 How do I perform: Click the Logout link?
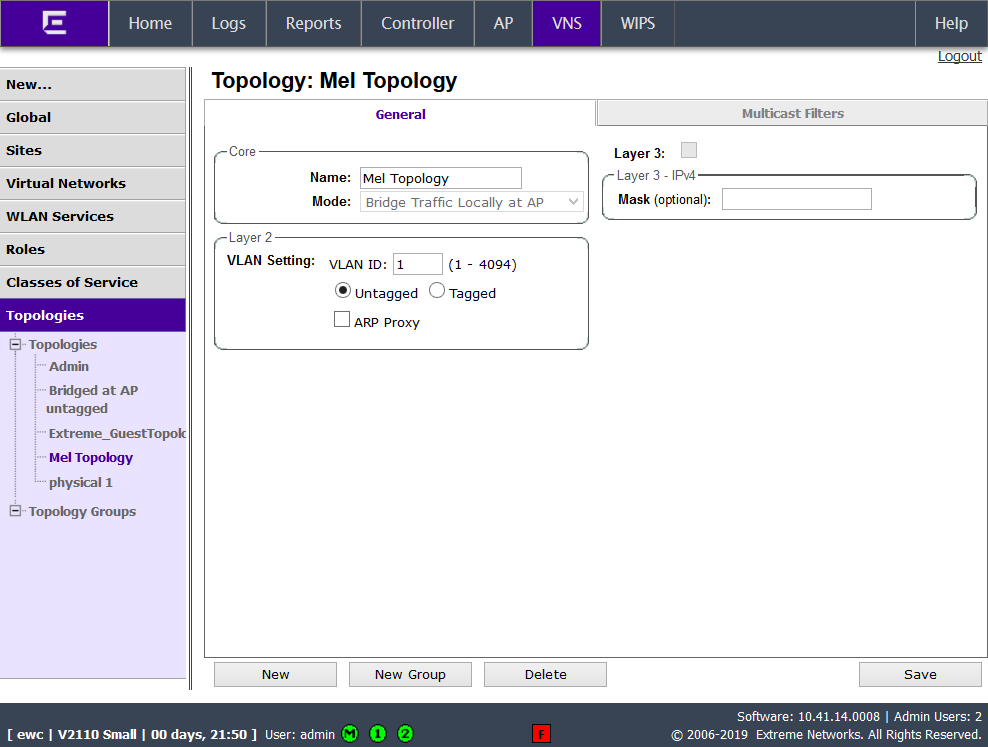point(959,56)
